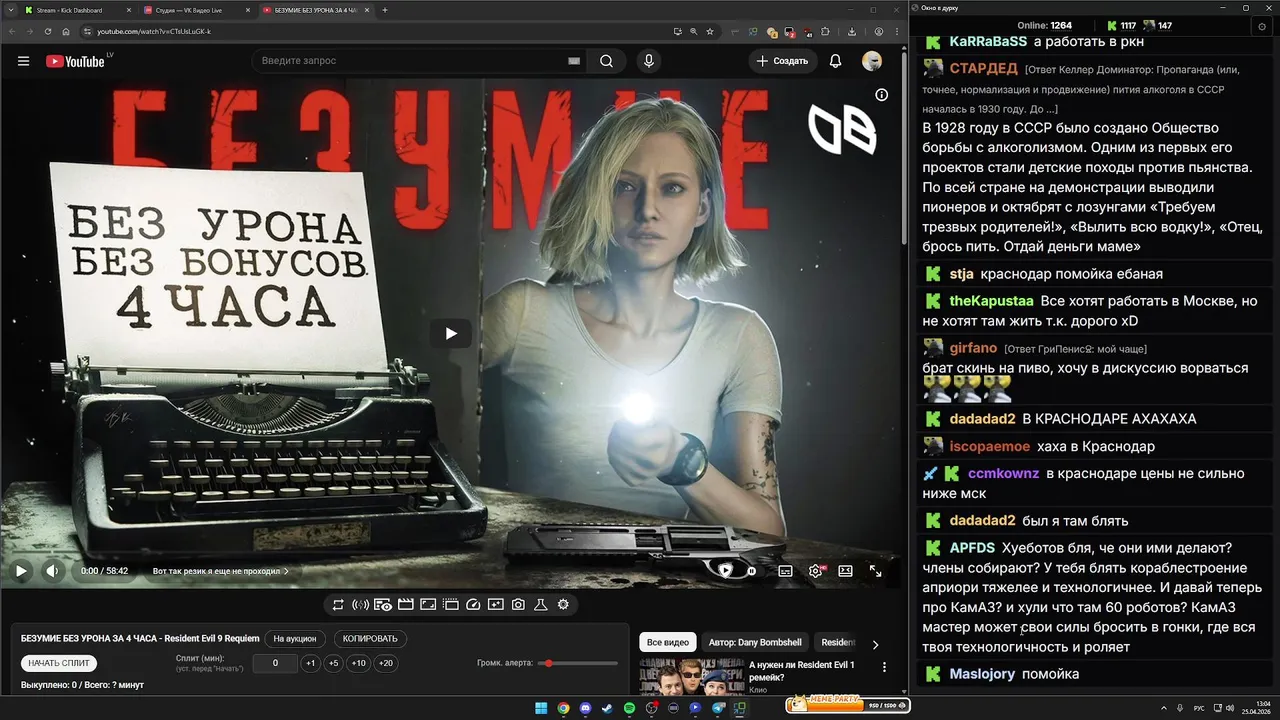Image resolution: width=1280 pixels, height=720 pixels.
Task: Play the video with the center play button
Action: [451, 333]
